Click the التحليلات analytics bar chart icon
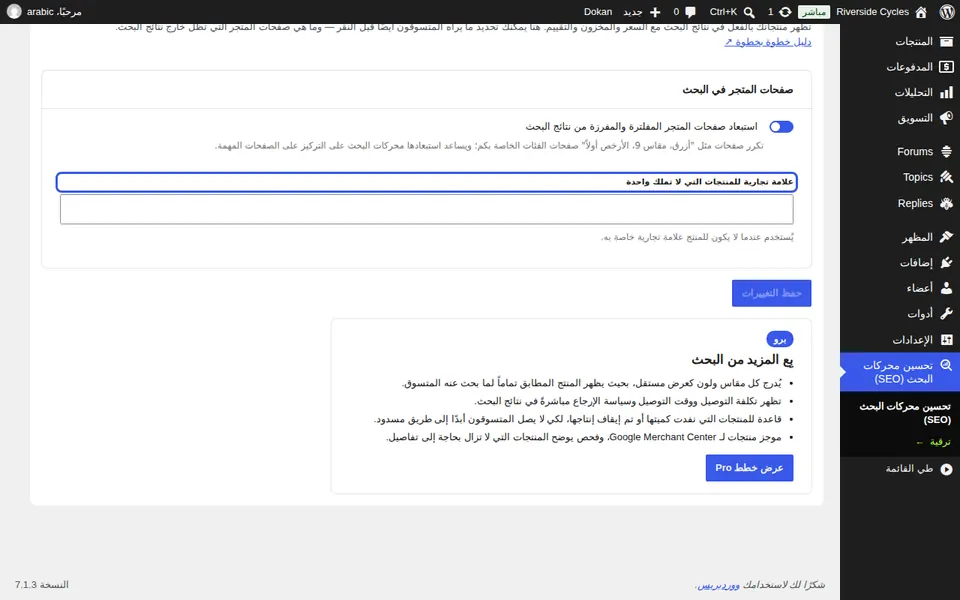Screen dimensions: 960x600 [947, 92]
